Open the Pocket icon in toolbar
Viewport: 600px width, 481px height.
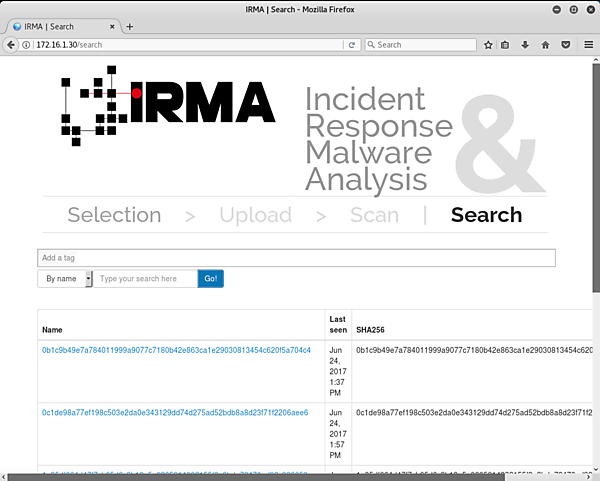(x=565, y=45)
